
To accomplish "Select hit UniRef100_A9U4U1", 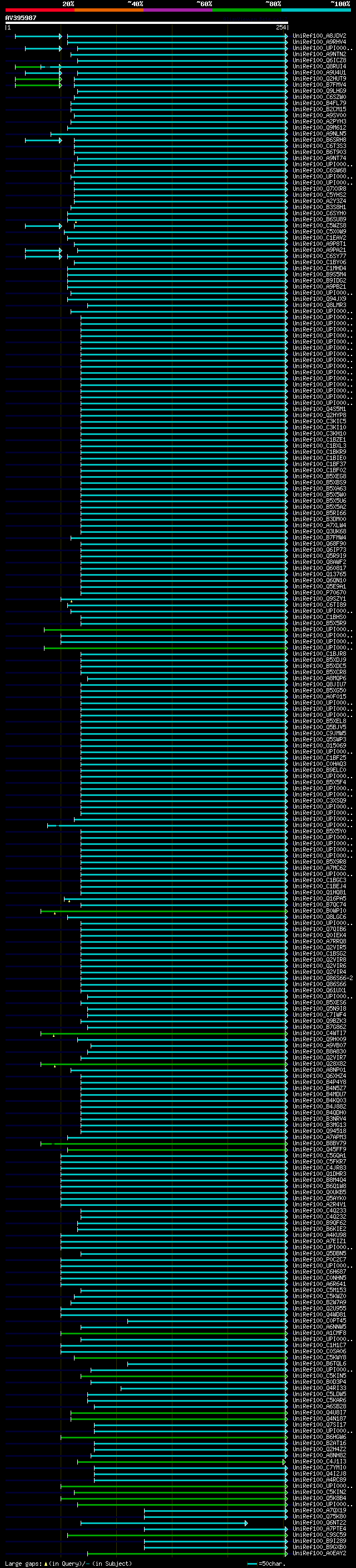I will pos(319,72).
